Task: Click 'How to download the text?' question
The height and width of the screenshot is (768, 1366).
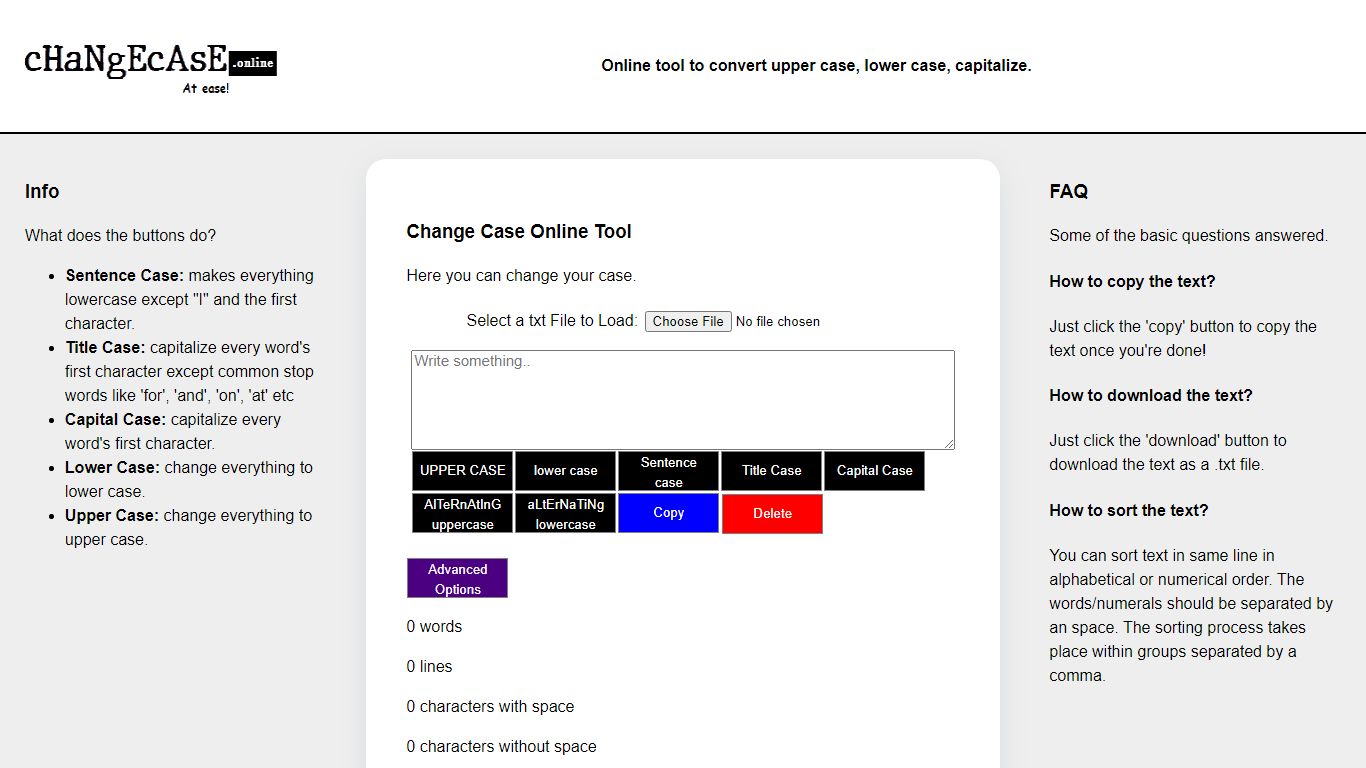Action: [x=1151, y=395]
